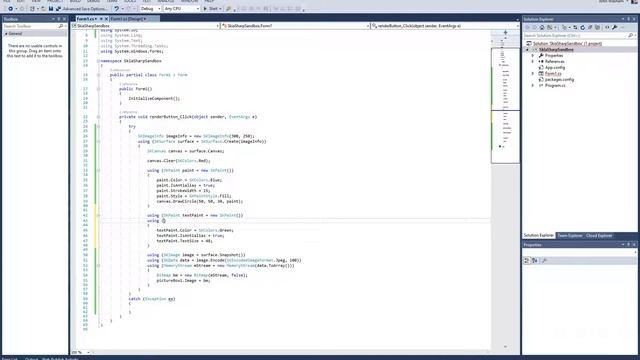
Task: Switch to the Cloud Explorer tab
Action: point(599,236)
